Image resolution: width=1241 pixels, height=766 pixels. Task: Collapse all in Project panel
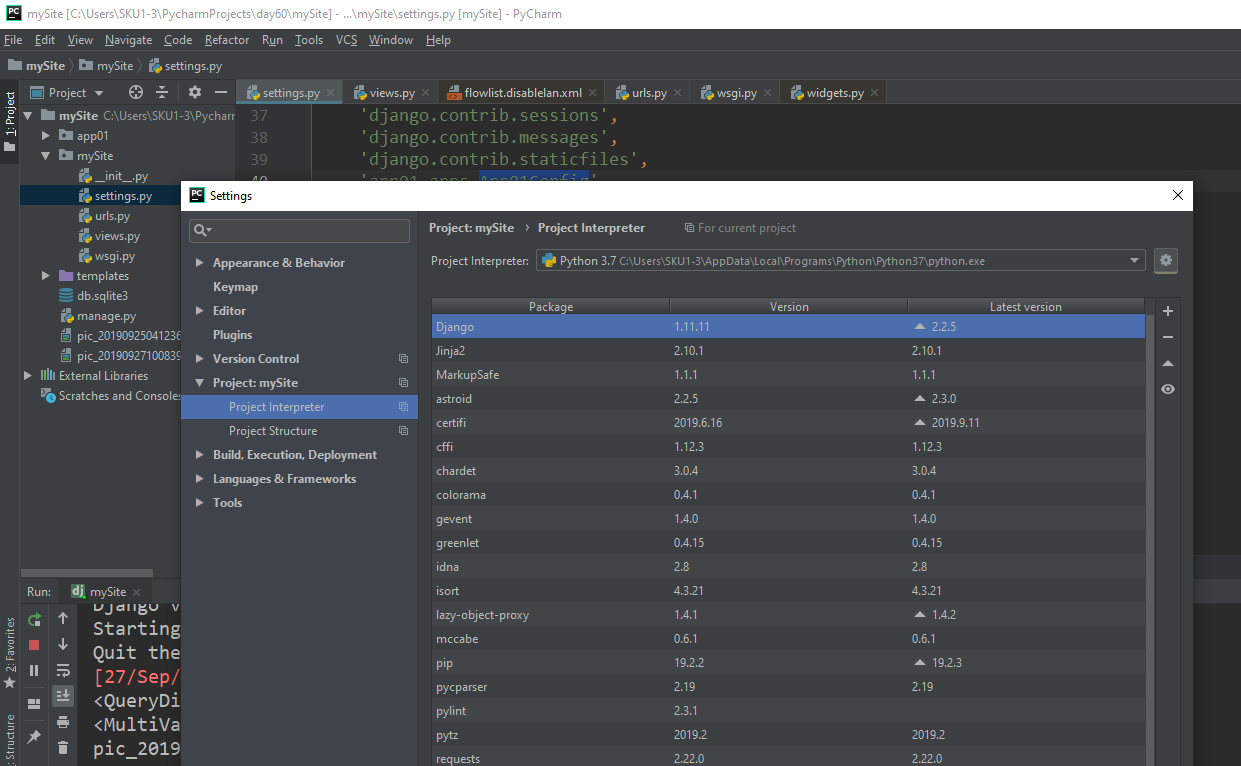(162, 92)
